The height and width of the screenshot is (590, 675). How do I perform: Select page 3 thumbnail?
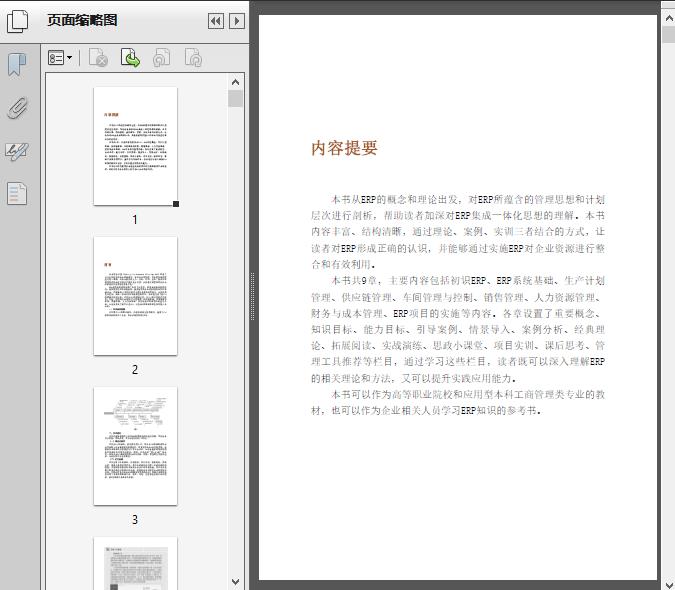(x=135, y=446)
